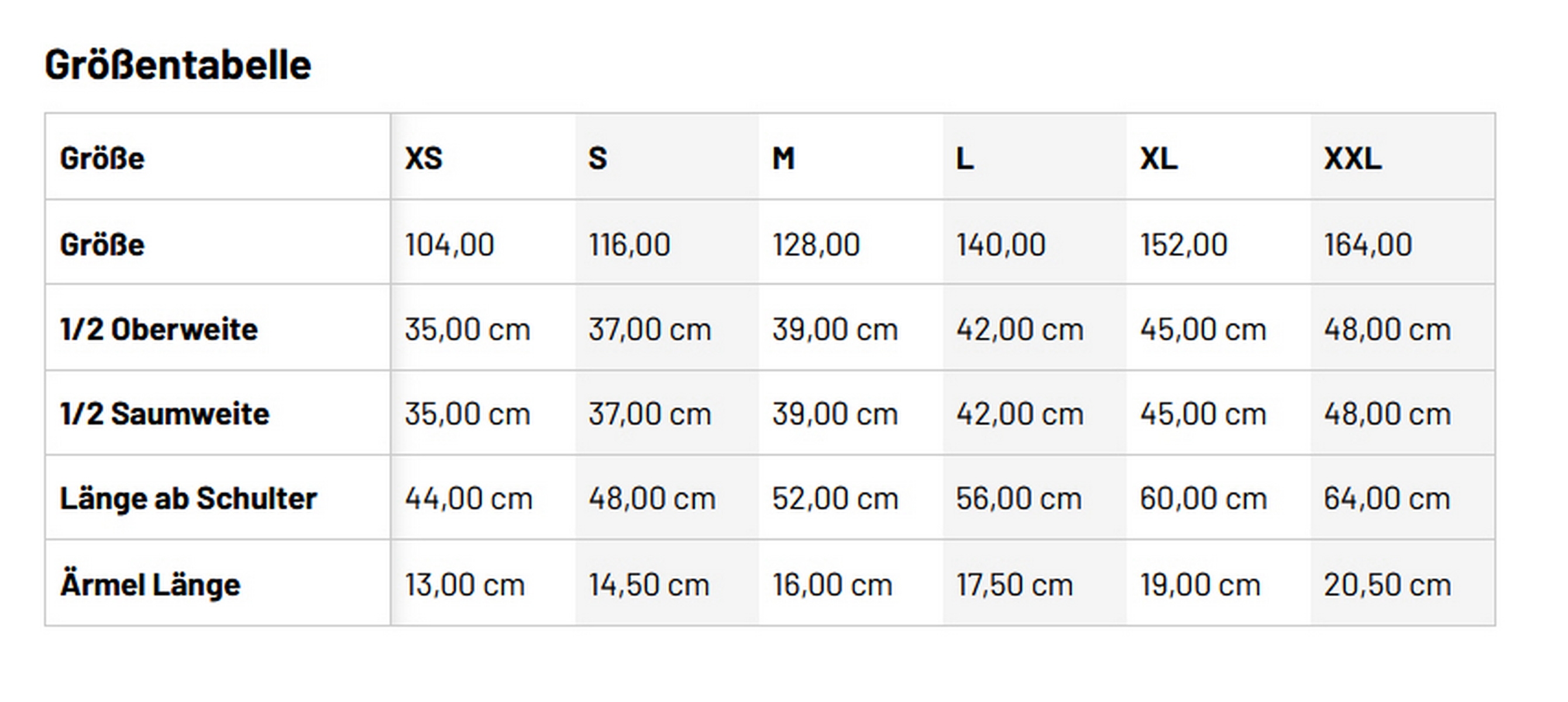Select the 20,50 cm sleeve length cell
Viewport: 1568px width, 702px height.
click(x=1387, y=584)
